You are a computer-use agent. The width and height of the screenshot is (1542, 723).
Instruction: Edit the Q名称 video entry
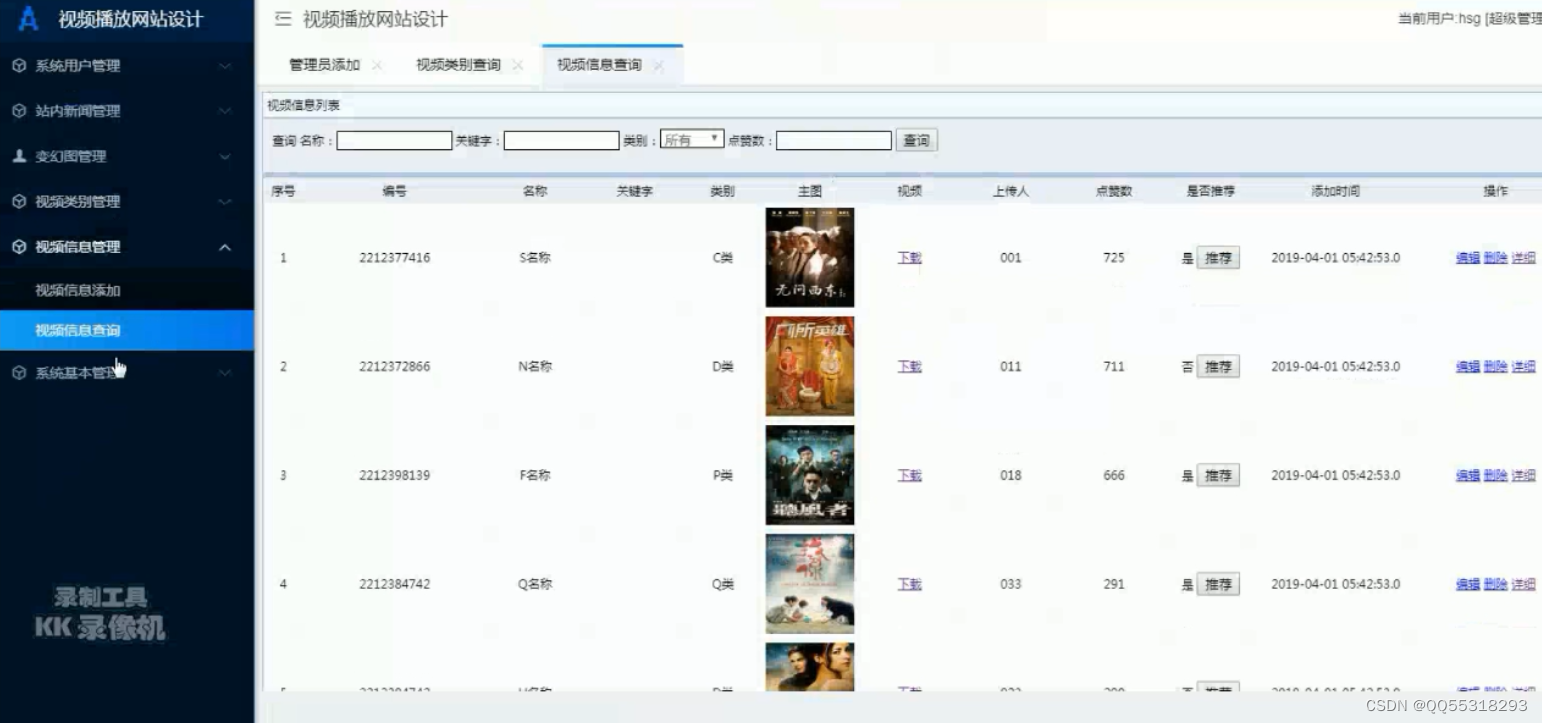point(1467,584)
